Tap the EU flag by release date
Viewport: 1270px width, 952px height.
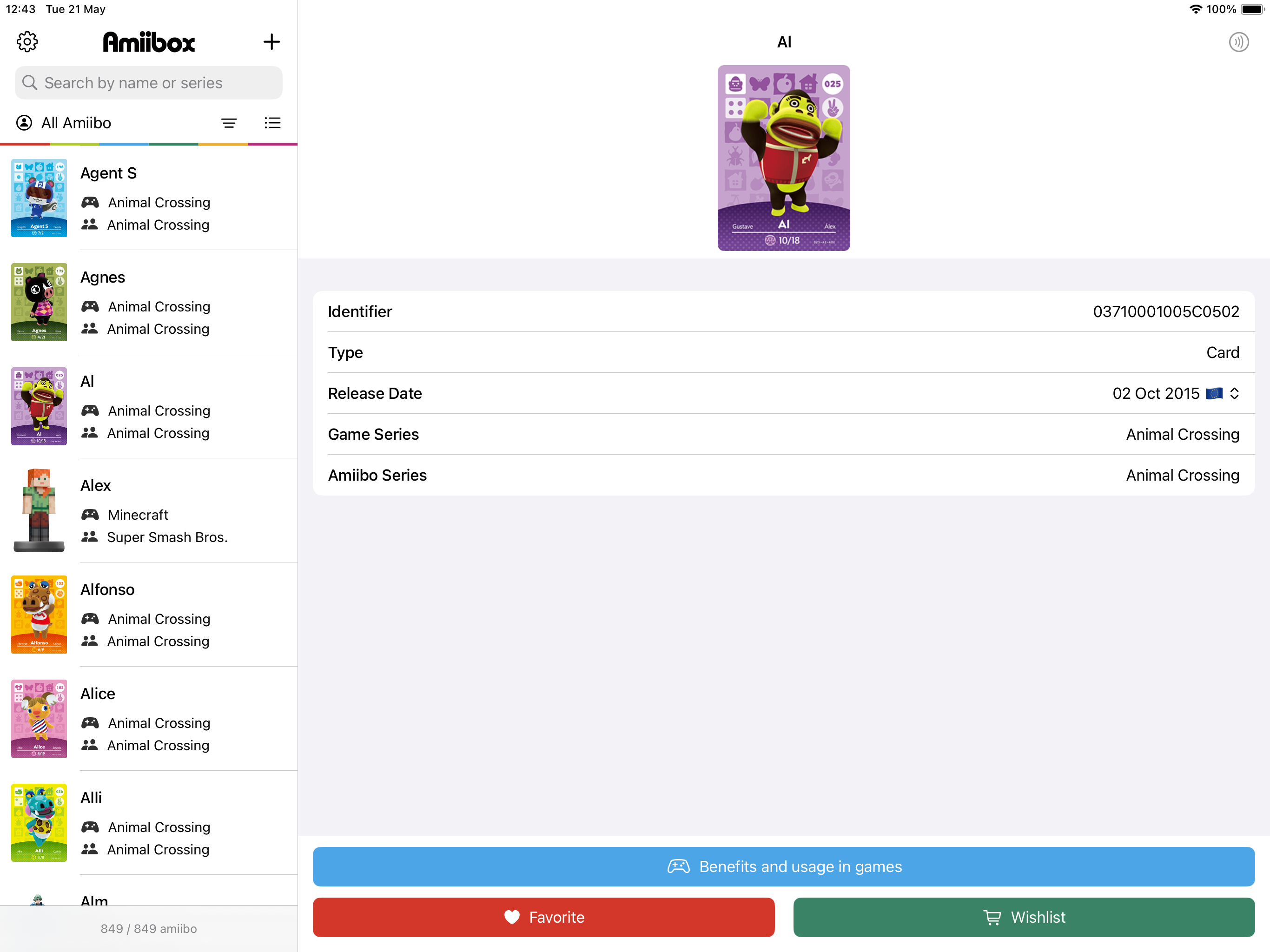pos(1214,393)
